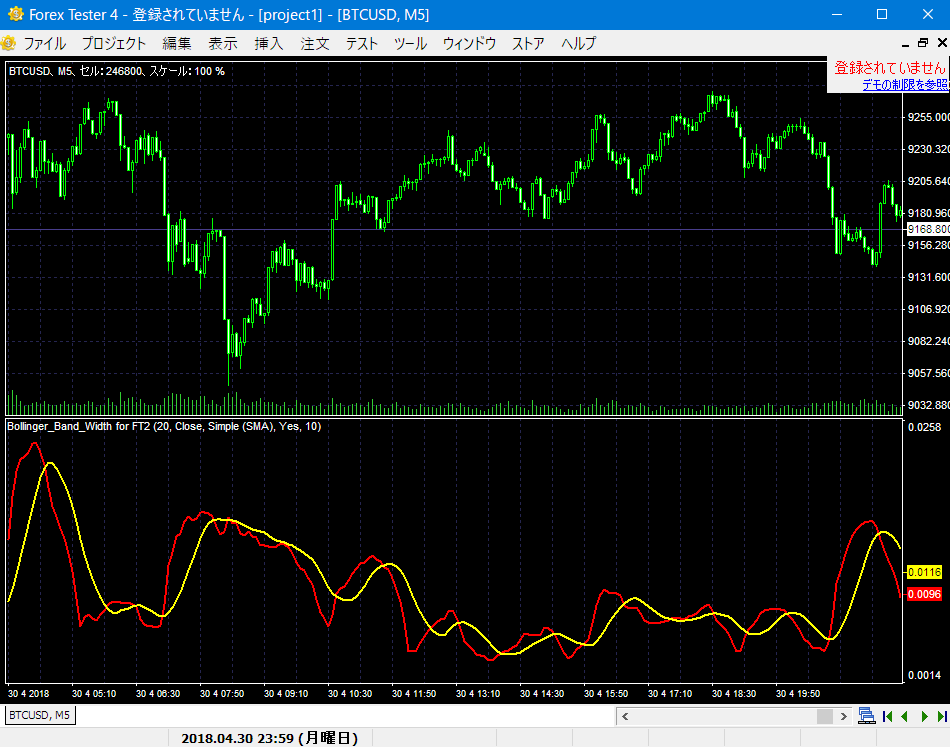Step forward one candle with green forward arrow icon
The width and height of the screenshot is (950, 747).
click(x=924, y=716)
